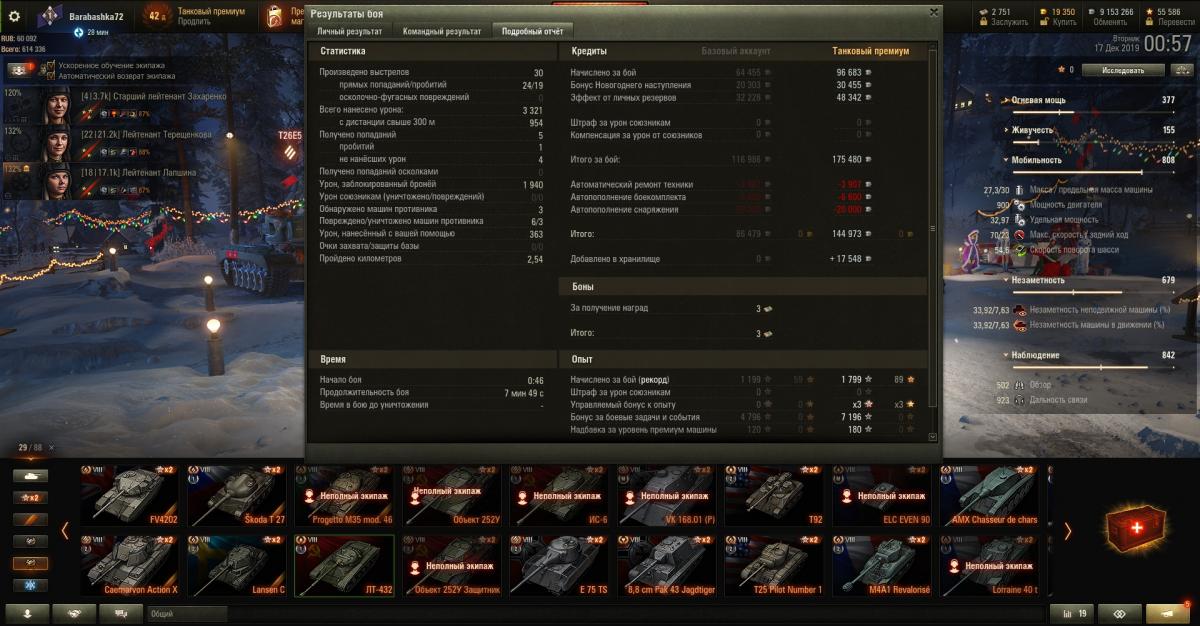Open the game settings gear menu
The width and height of the screenshot is (1200, 626).
[14, 15]
